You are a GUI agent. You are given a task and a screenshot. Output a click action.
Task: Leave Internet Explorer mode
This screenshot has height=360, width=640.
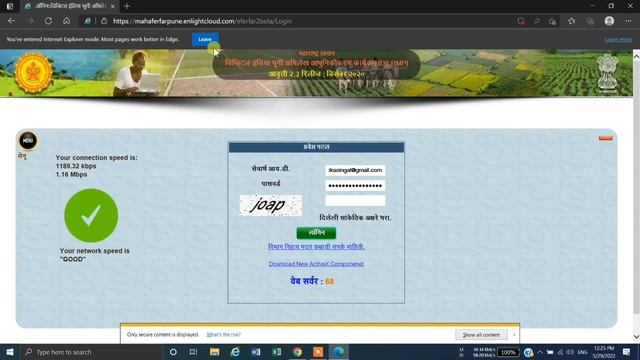point(205,40)
